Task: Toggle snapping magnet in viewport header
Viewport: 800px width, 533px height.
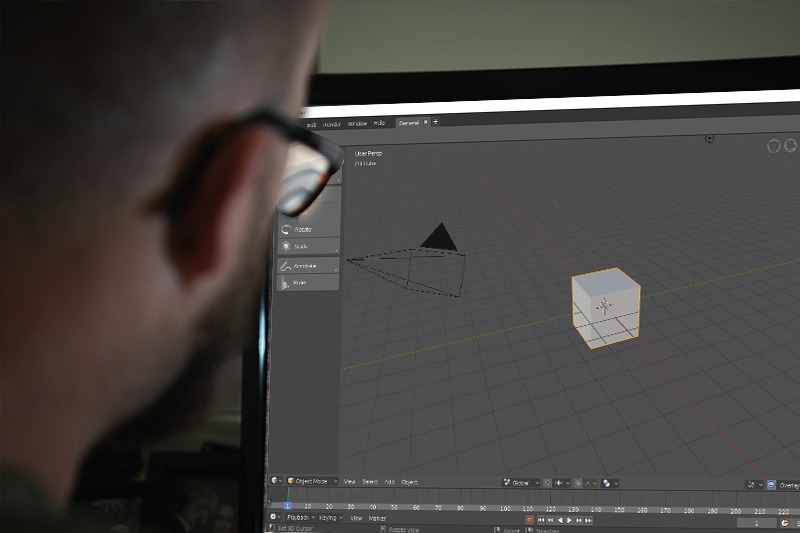Action: point(547,482)
